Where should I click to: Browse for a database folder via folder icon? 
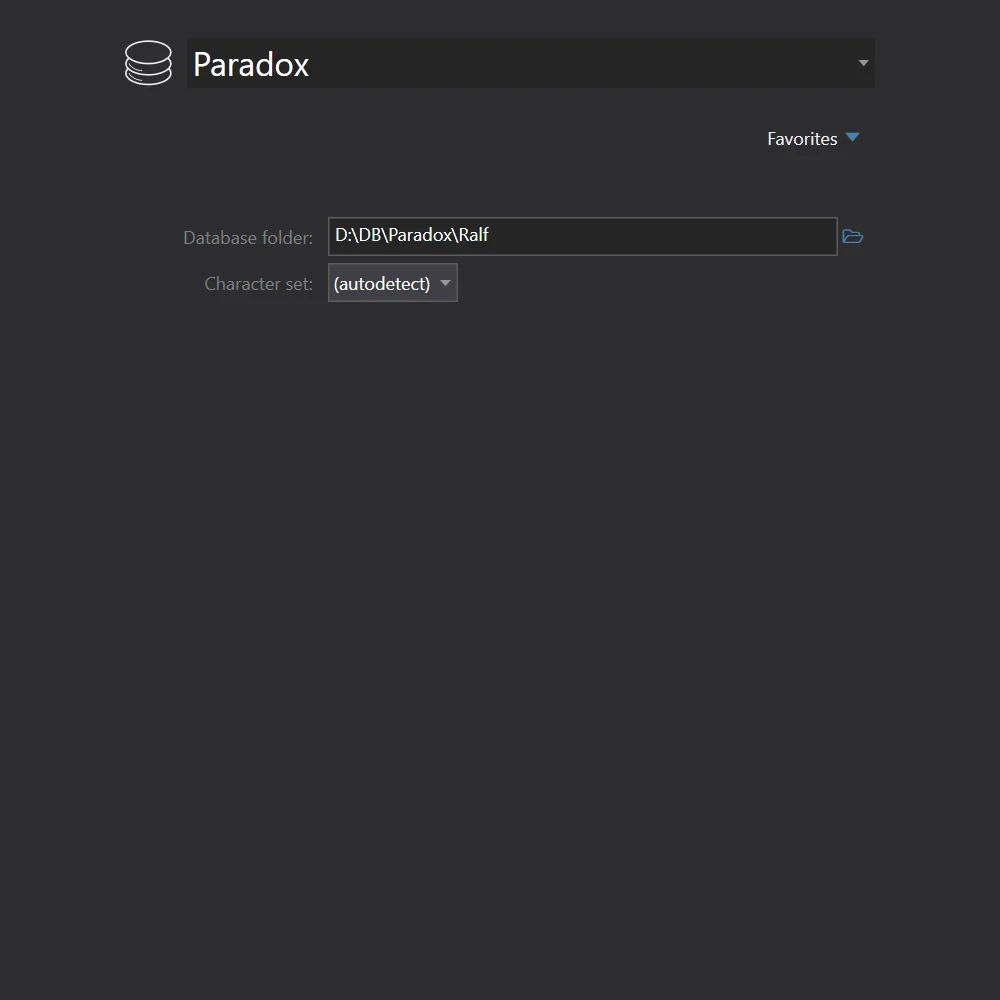tap(852, 237)
